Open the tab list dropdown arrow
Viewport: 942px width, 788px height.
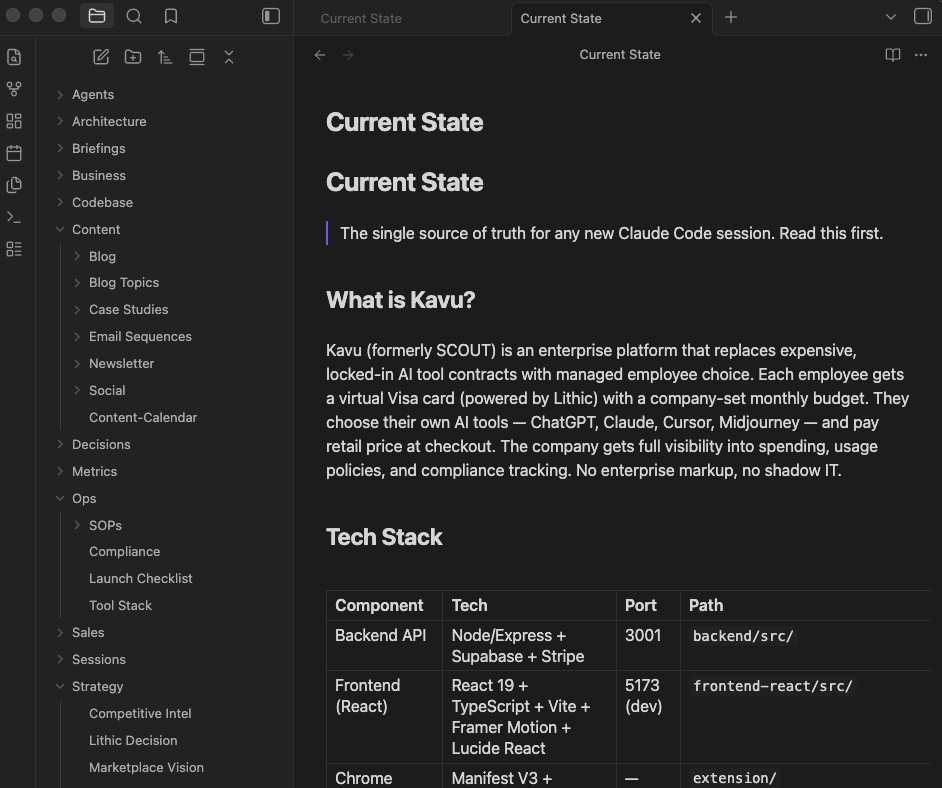pyautogui.click(x=891, y=17)
